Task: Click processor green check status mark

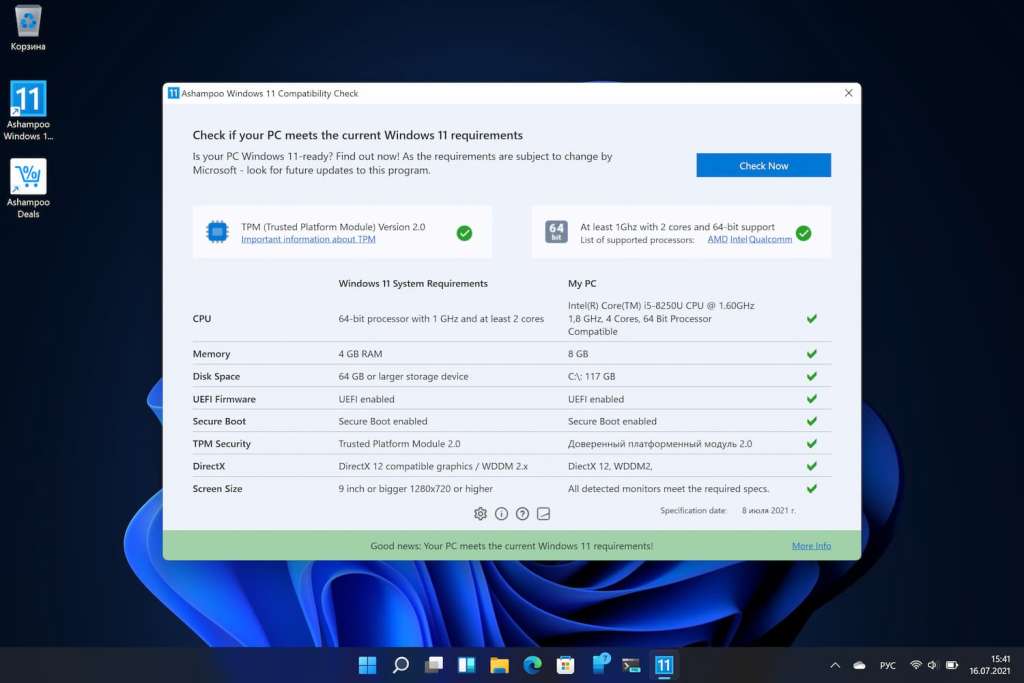Action: (x=803, y=233)
